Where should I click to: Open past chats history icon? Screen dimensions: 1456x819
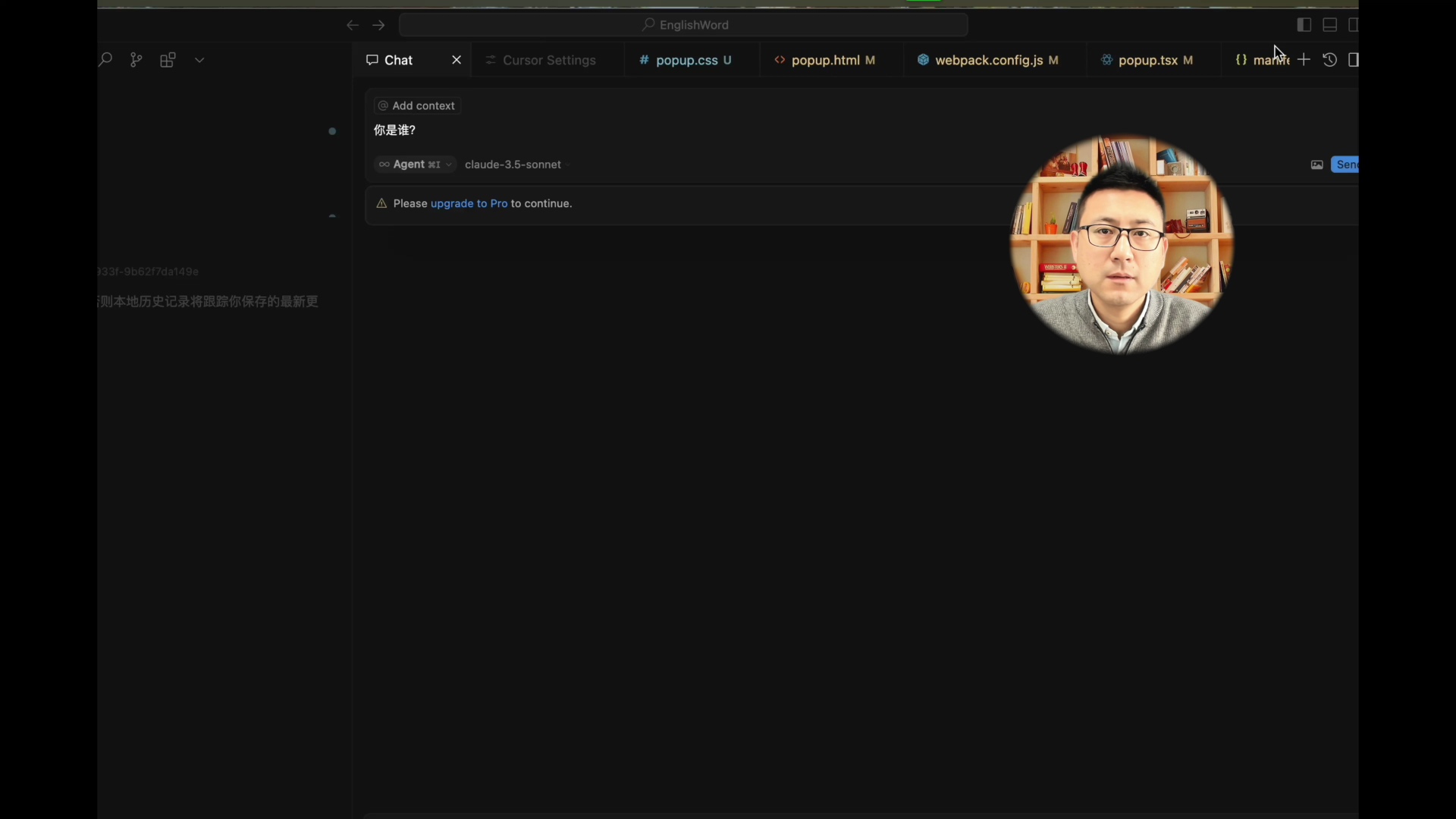click(x=1331, y=60)
